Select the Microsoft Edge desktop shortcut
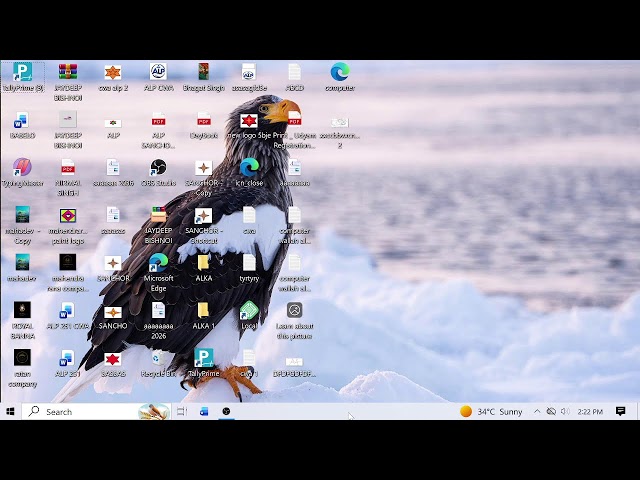Screen dimensions: 640x480 158,273
